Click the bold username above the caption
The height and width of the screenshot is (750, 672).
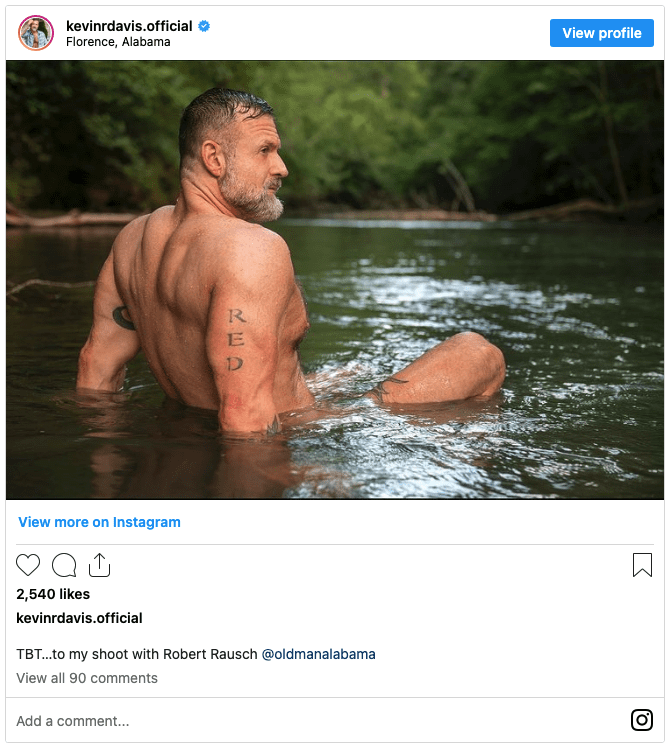coord(79,618)
